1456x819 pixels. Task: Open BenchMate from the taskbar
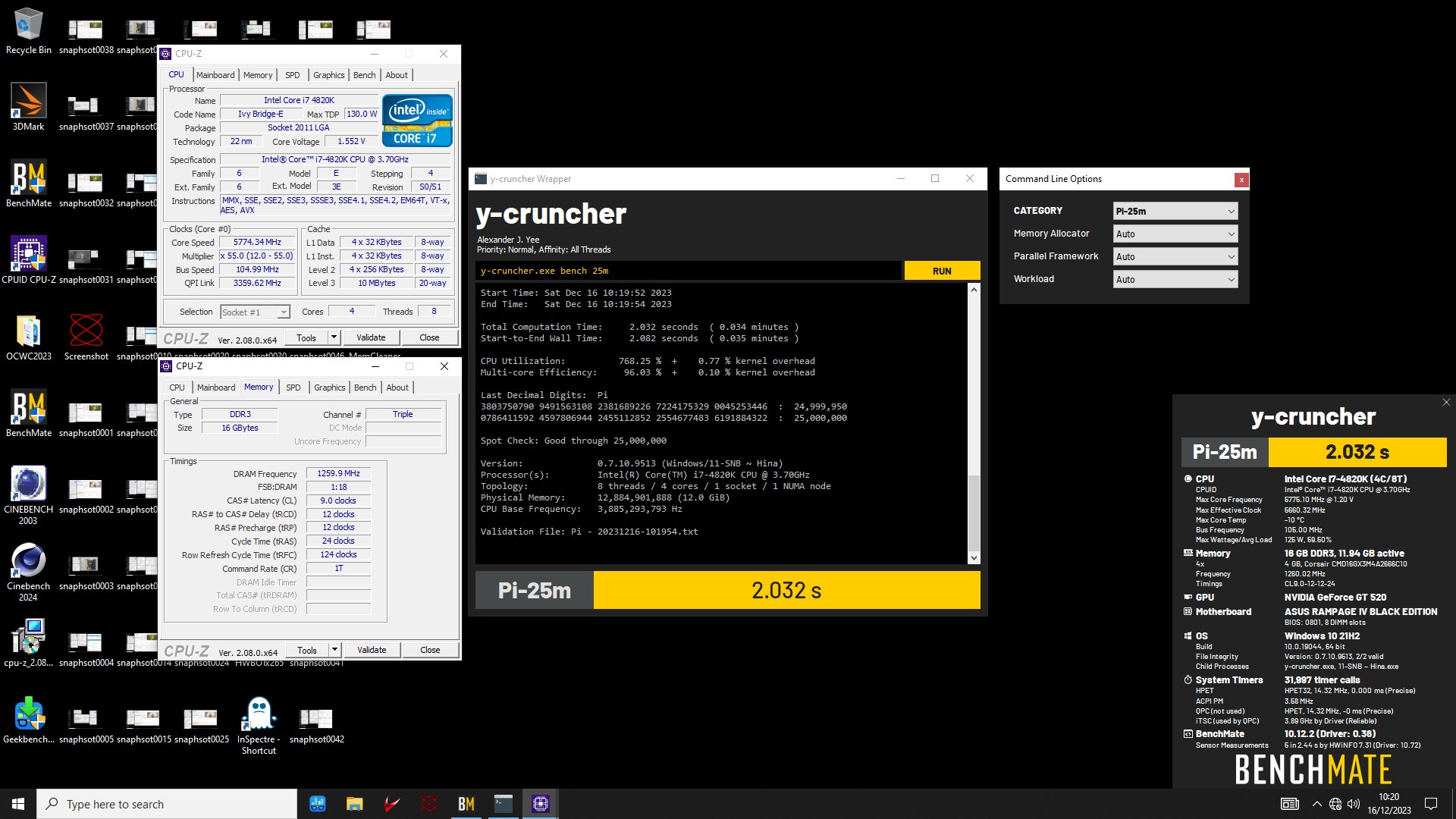(466, 804)
